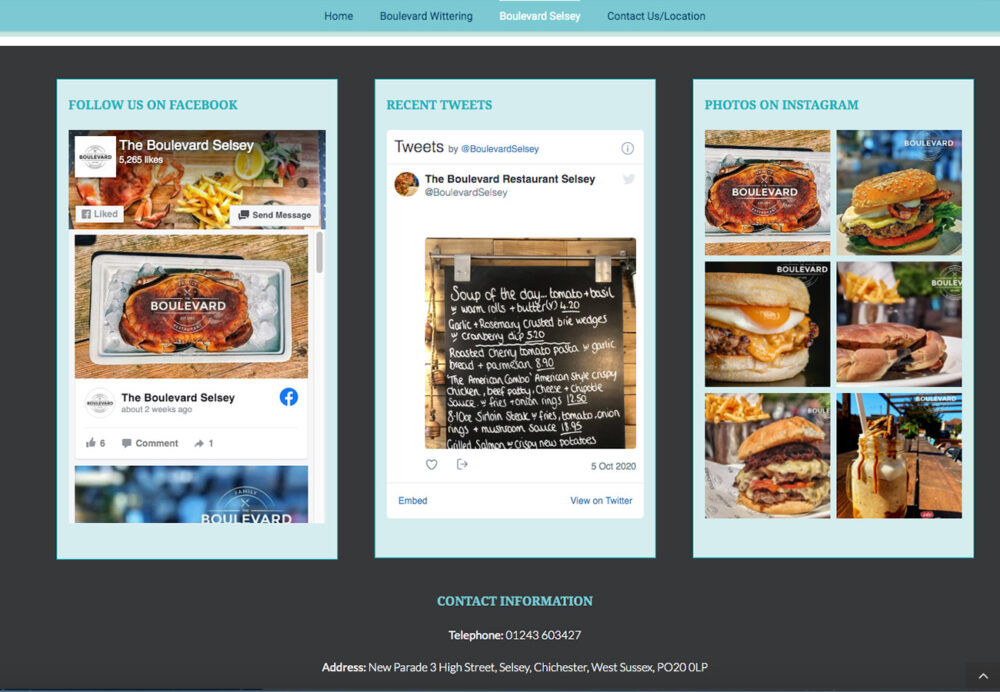Click Send Message on Facebook widget
Image resolution: width=1000 pixels, height=692 pixels.
275,215
